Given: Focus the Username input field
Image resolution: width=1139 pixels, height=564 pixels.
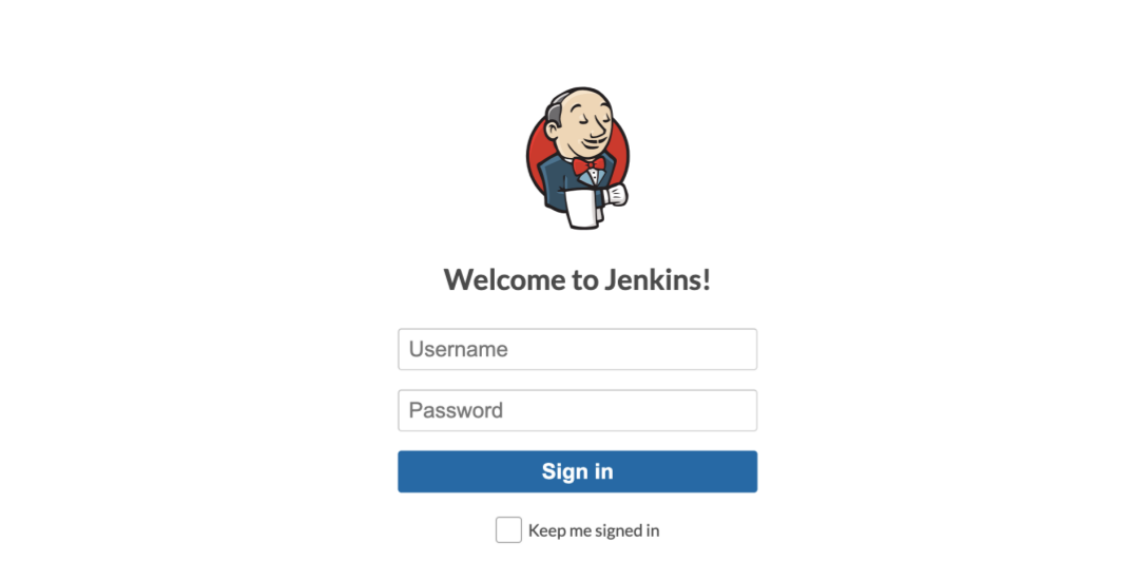Looking at the screenshot, I should pos(577,349).
